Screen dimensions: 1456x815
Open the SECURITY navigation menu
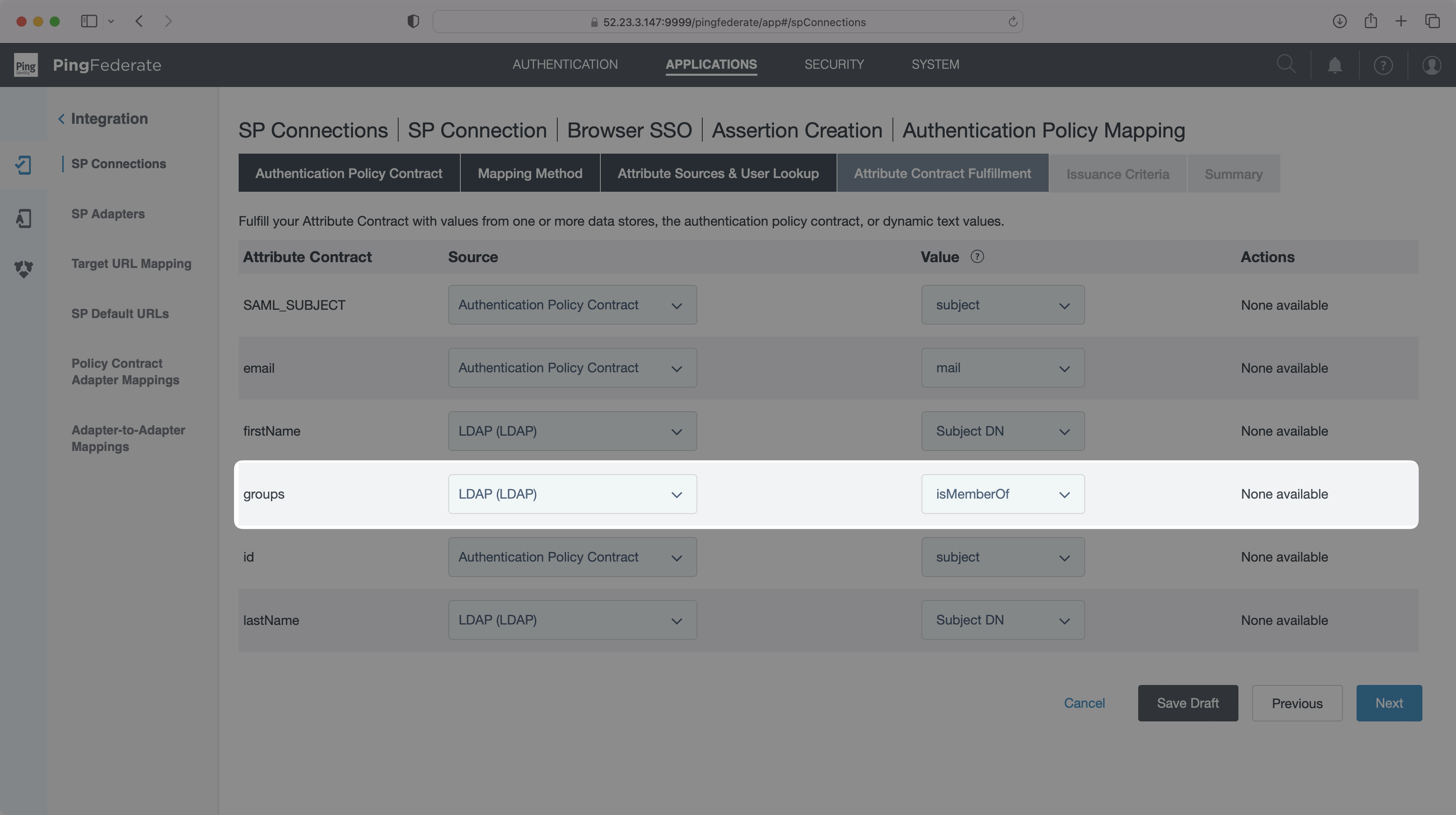pos(834,64)
